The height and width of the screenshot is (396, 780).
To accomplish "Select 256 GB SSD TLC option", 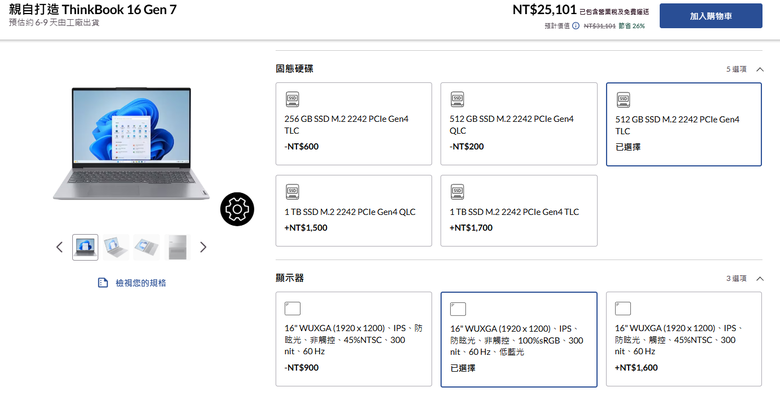I will click(x=354, y=124).
